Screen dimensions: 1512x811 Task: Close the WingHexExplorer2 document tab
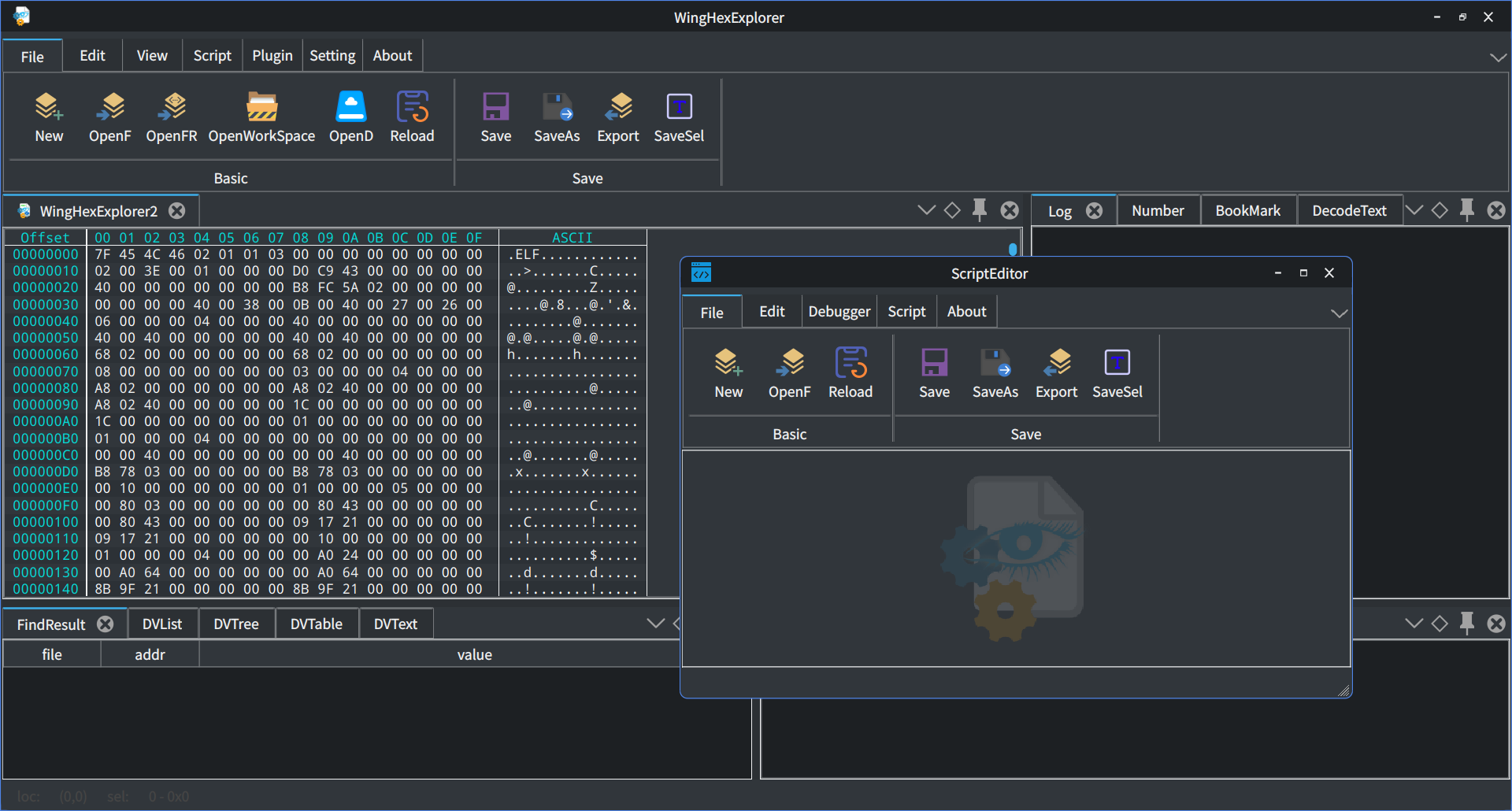coord(177,211)
